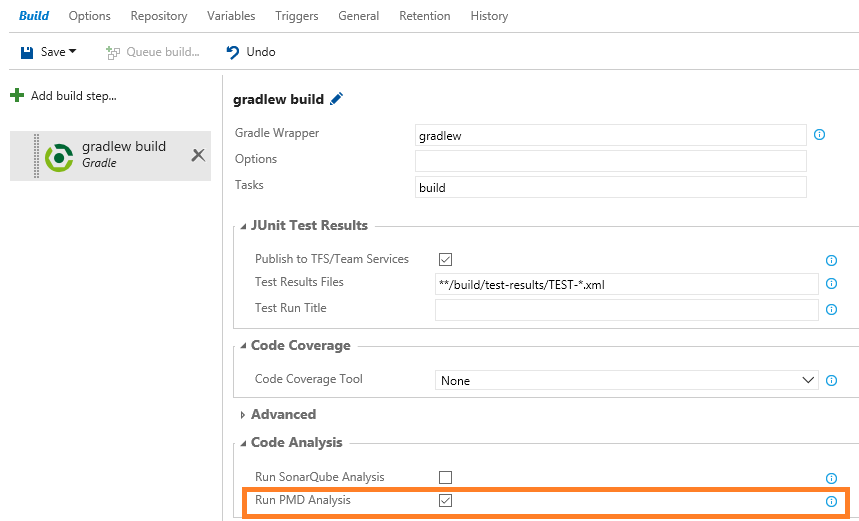Switch to the Variables tab

(231, 16)
